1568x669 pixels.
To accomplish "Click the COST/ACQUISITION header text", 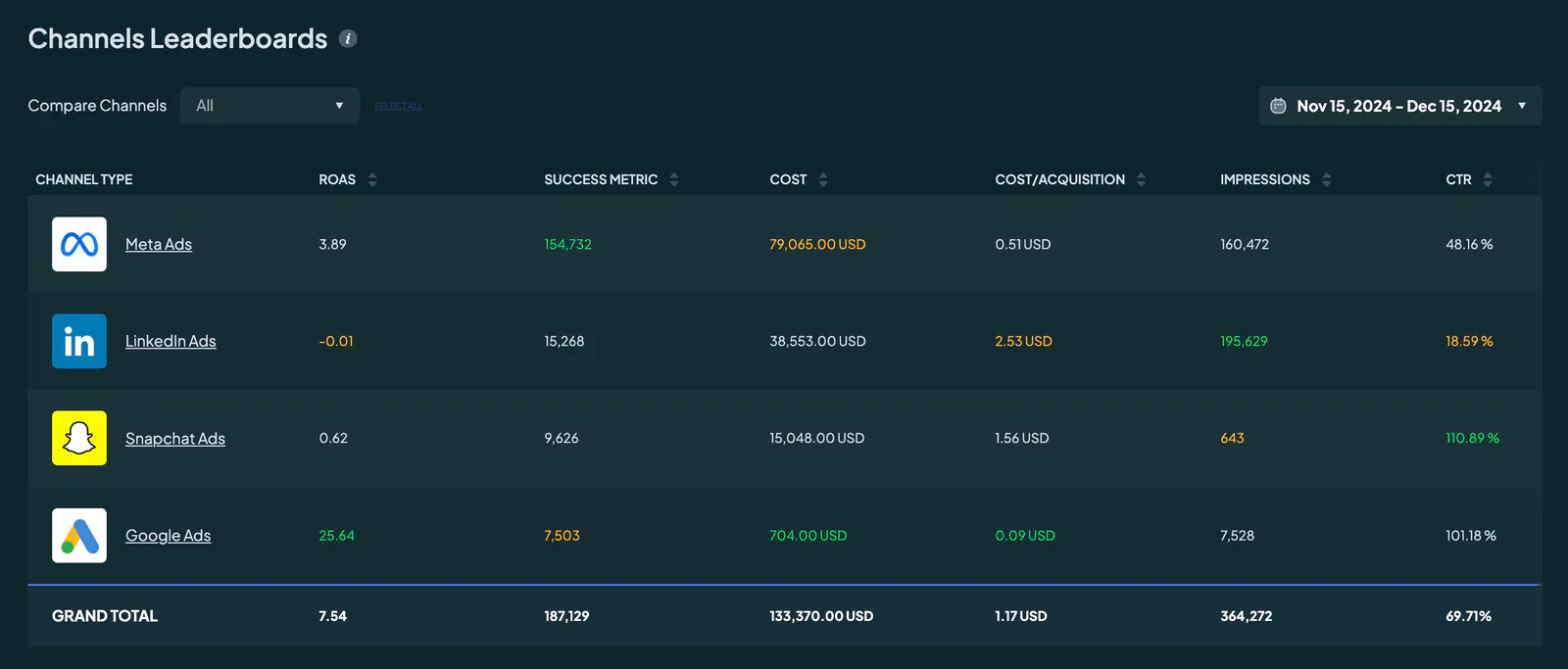I will pos(1059,179).
